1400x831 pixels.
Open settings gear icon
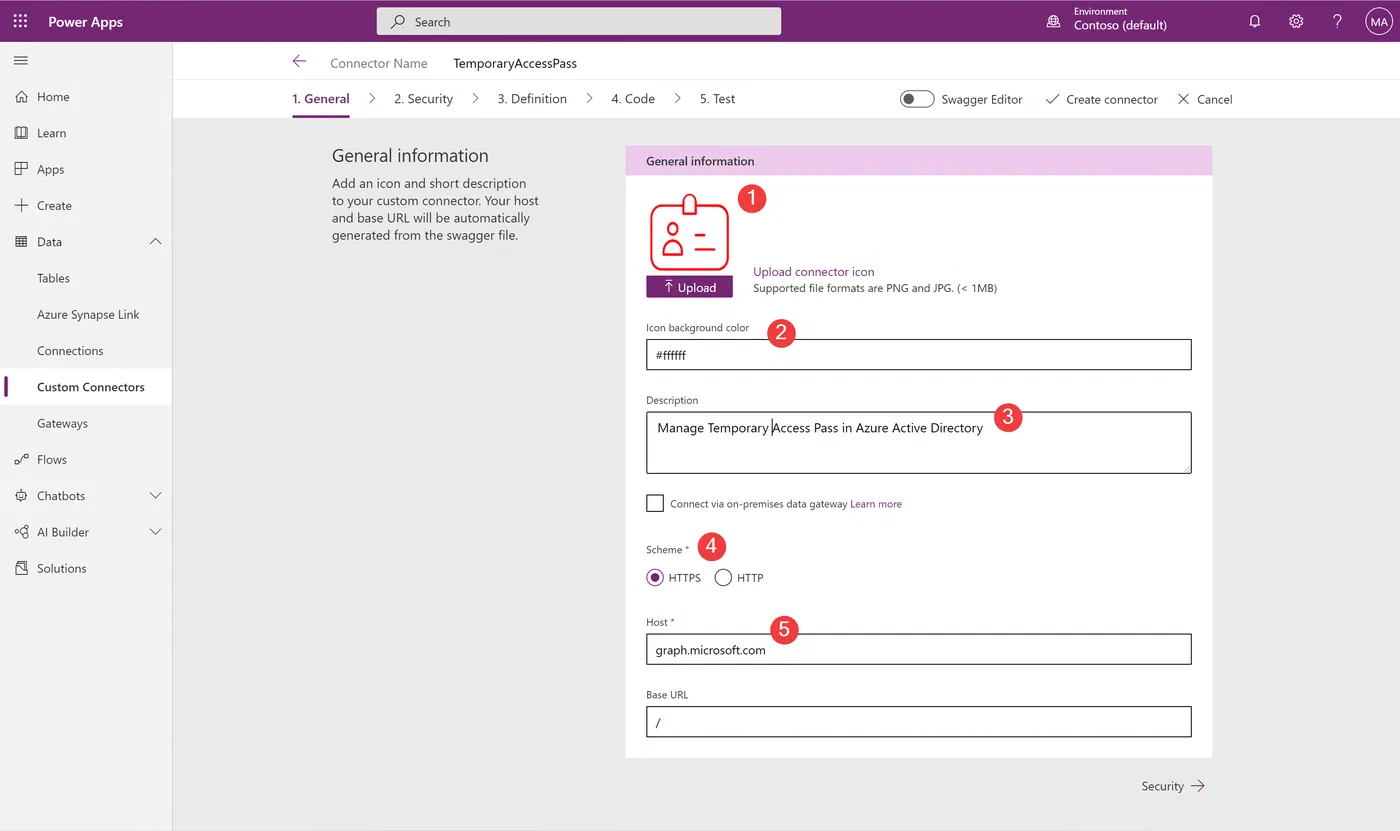1296,21
